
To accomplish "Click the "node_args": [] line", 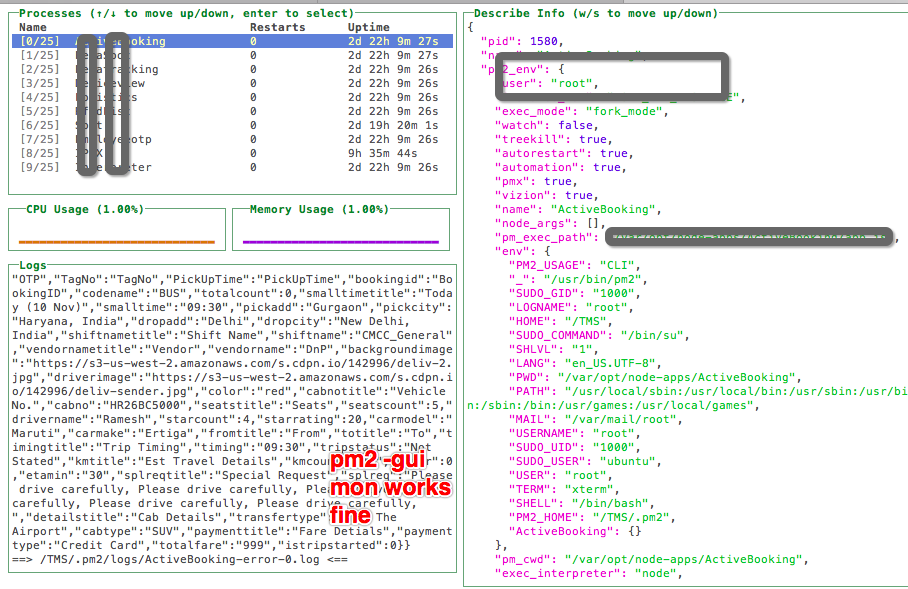I will (550, 223).
